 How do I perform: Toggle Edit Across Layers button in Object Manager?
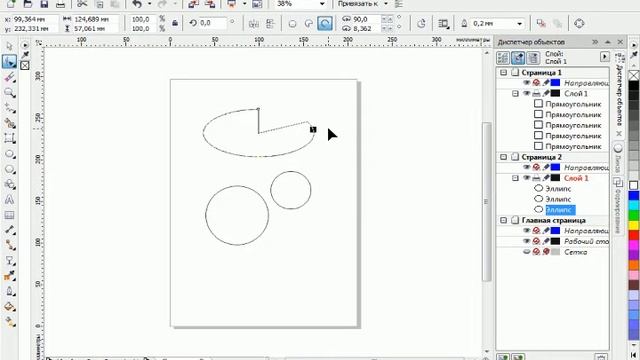click(x=518, y=58)
